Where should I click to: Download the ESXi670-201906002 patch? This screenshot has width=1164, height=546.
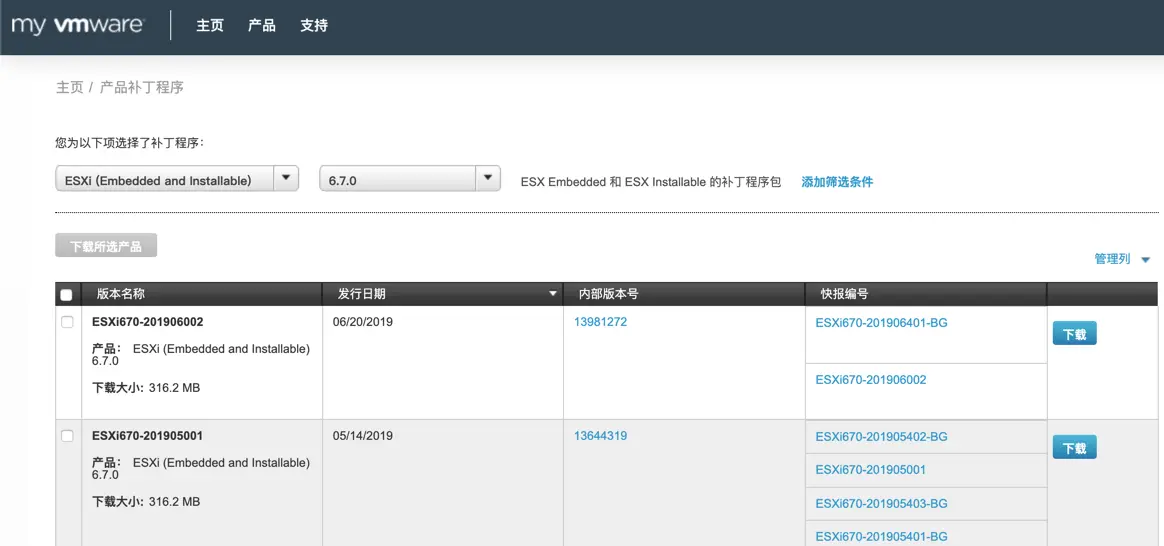tap(1074, 334)
